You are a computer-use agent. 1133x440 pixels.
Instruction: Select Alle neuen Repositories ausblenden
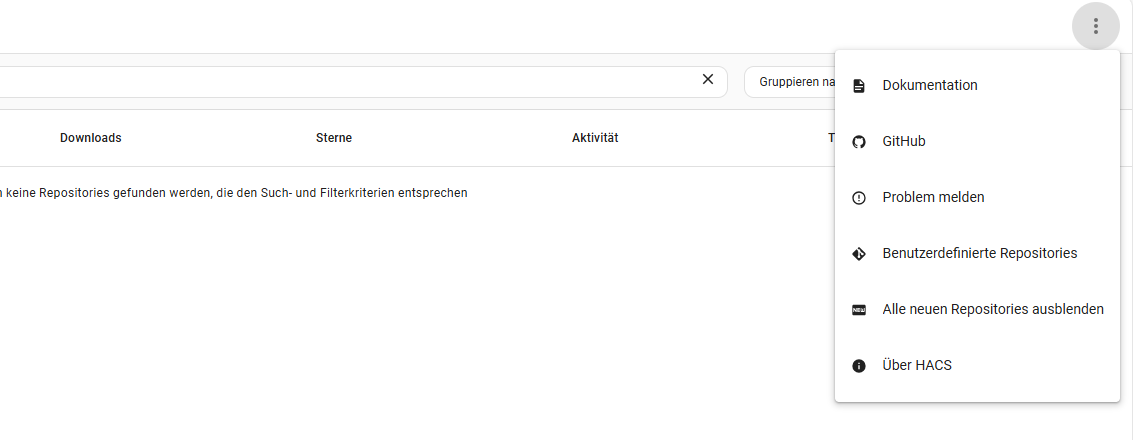coord(992,310)
